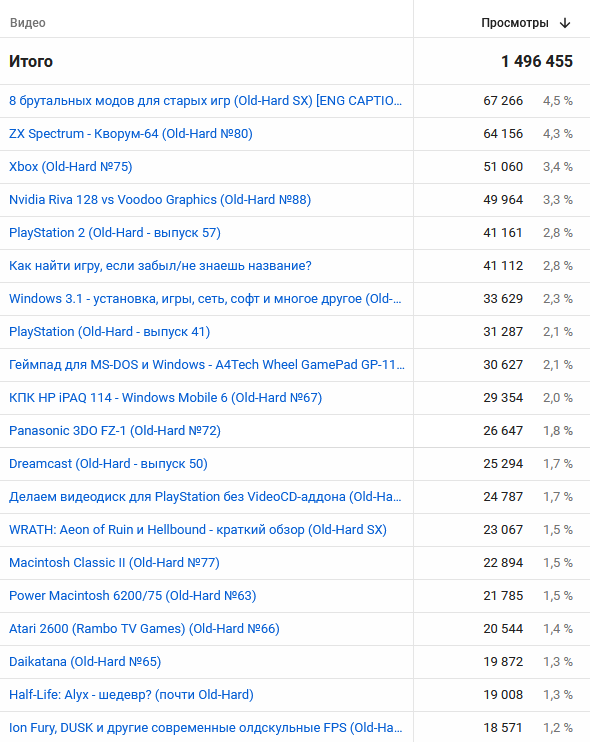
Task: Select Daikatana (Old-Hard №65) link
Action: coord(85,662)
